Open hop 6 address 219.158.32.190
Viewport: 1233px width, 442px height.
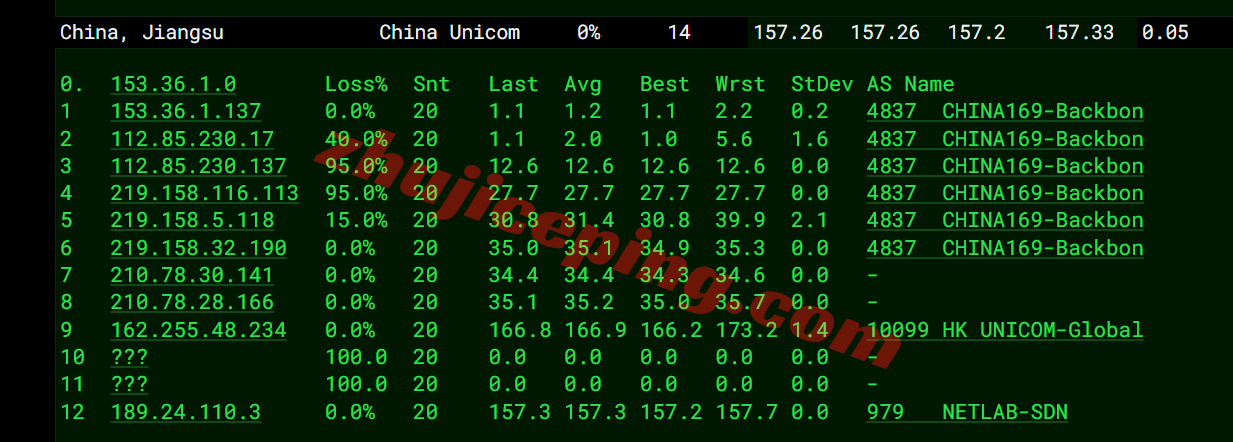pyautogui.click(x=198, y=248)
